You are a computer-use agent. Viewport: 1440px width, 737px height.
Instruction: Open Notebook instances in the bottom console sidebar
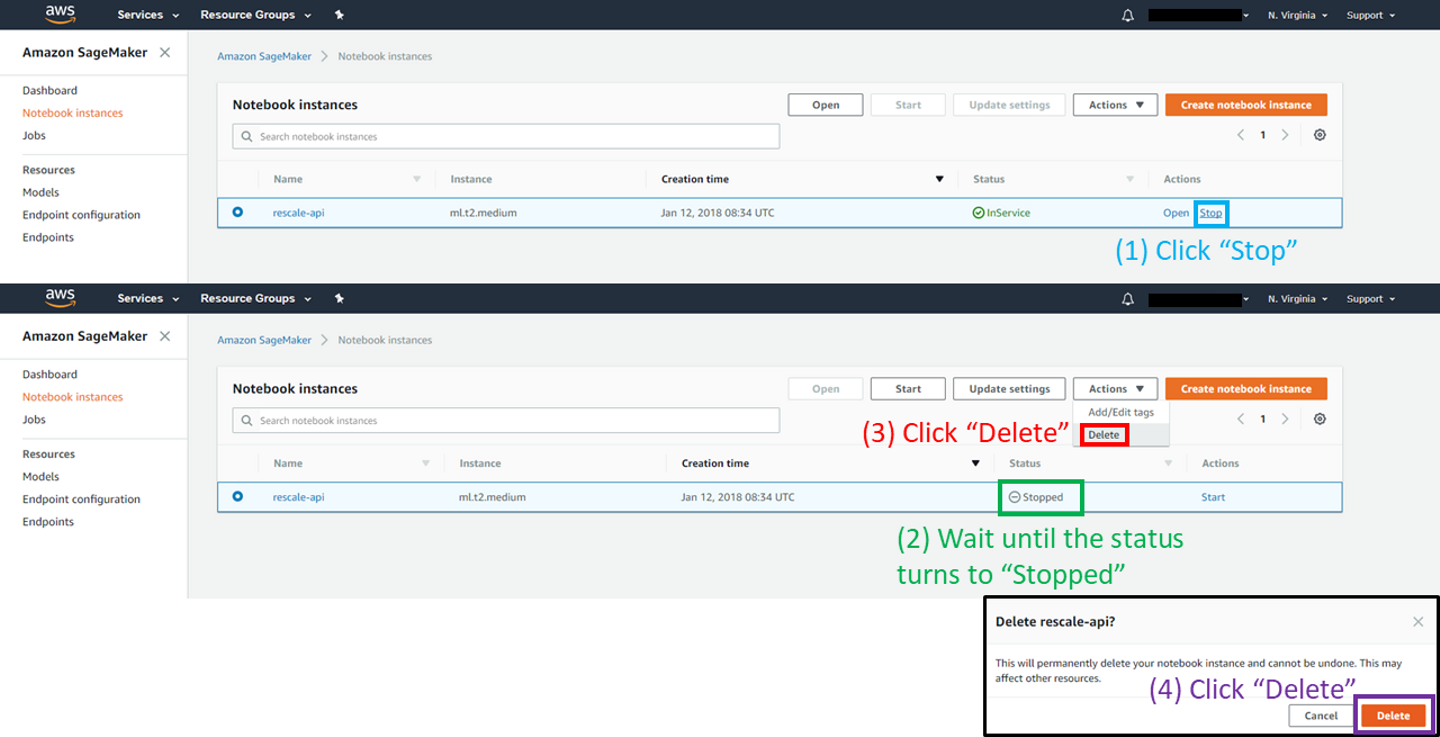pyautogui.click(x=73, y=397)
